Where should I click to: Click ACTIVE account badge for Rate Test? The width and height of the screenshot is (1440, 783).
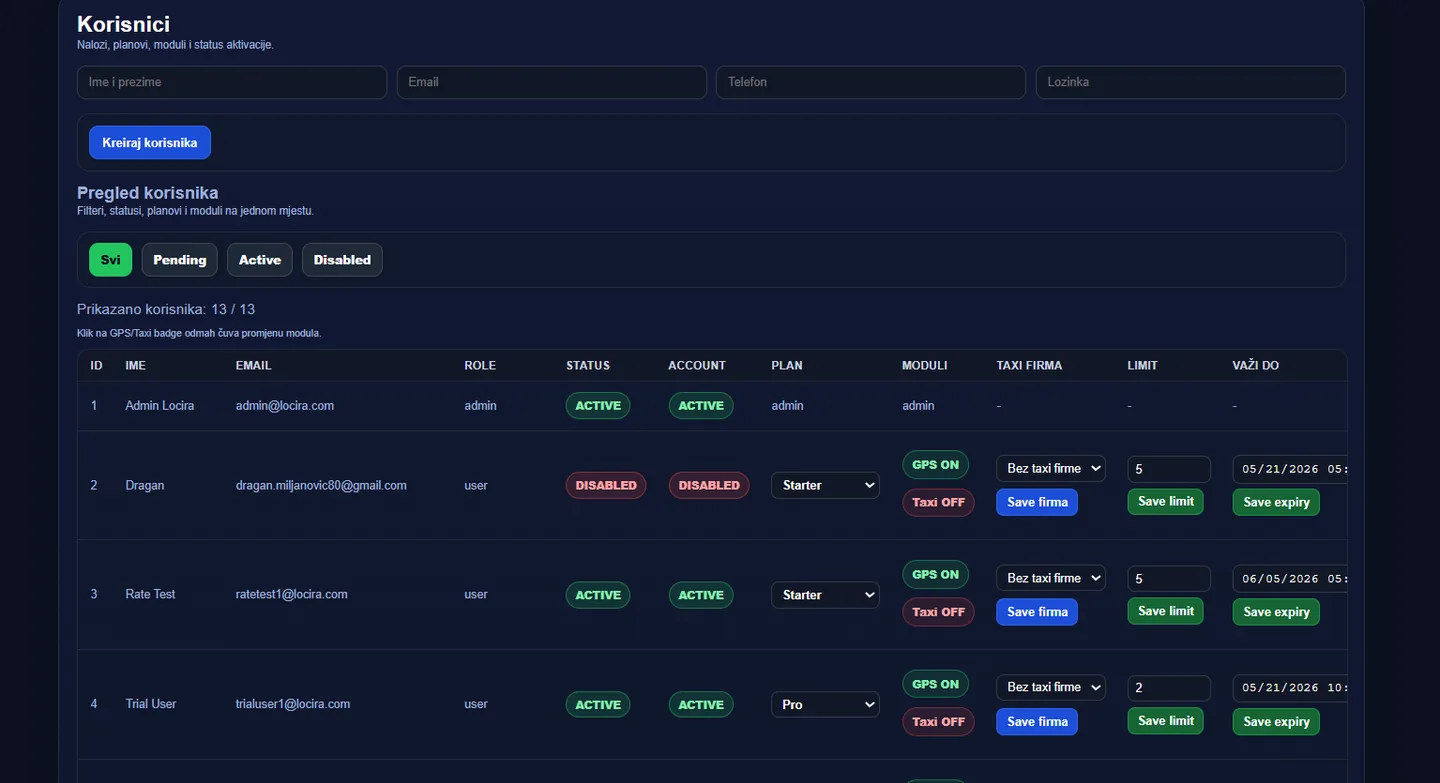tap(701, 595)
